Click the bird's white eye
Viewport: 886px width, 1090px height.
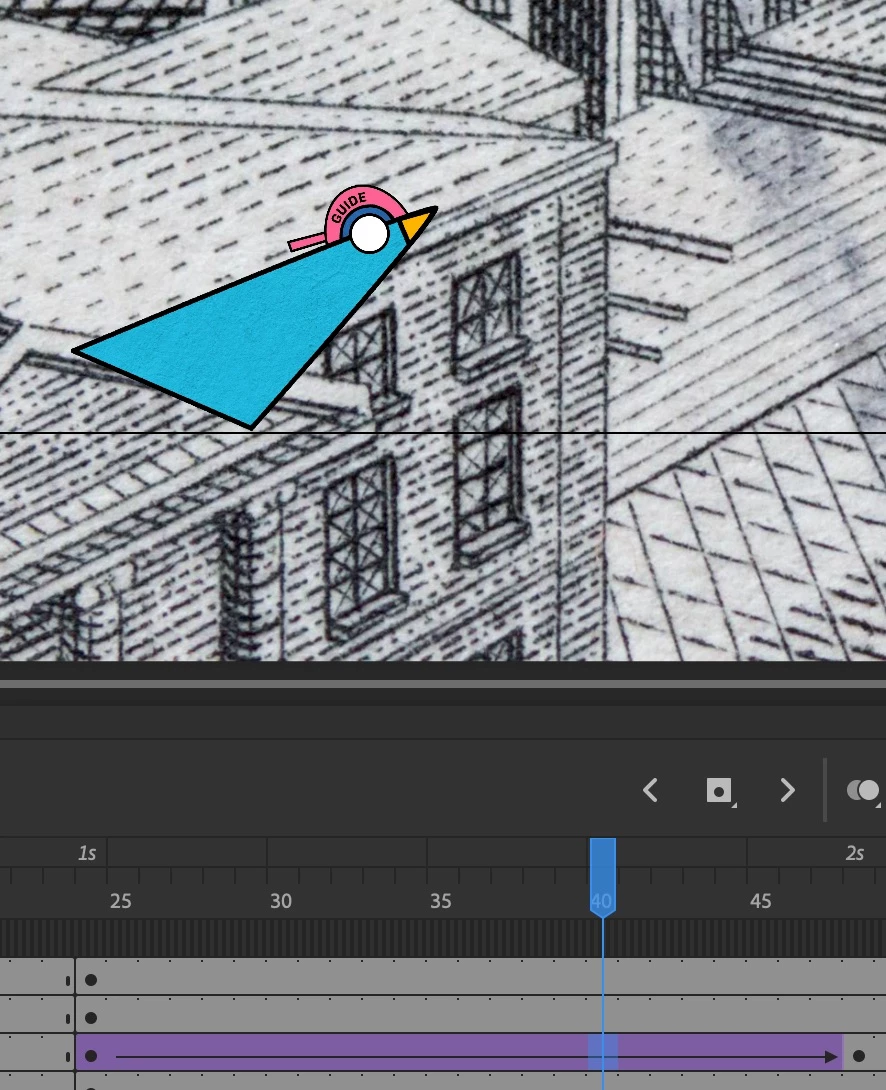click(369, 234)
